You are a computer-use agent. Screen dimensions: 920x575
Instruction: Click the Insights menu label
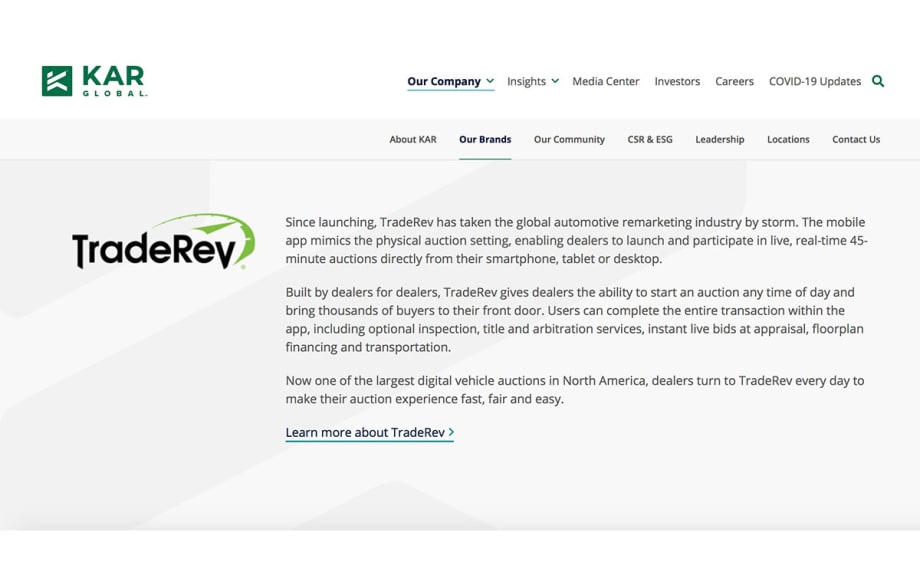point(526,81)
